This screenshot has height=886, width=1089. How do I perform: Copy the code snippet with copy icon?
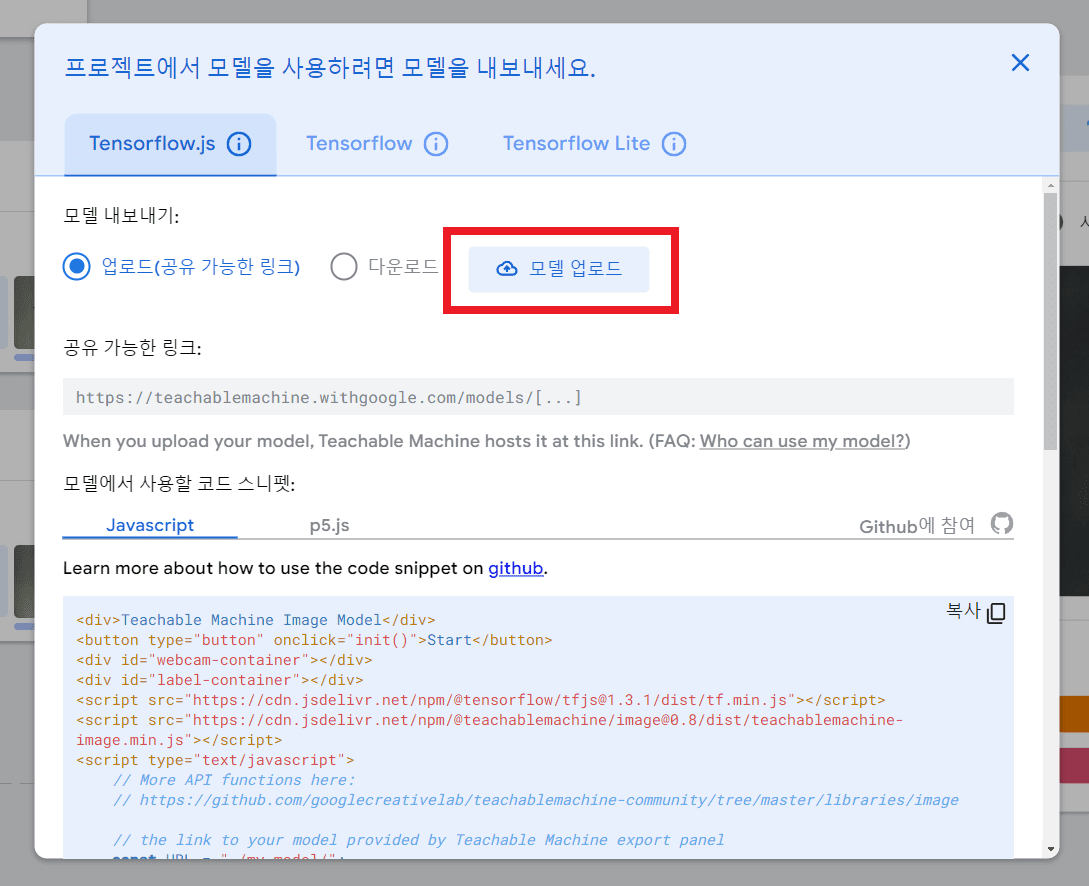996,612
